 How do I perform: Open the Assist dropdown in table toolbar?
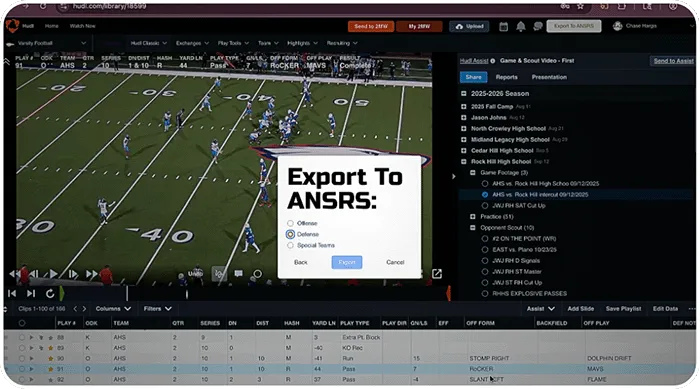[541, 309]
